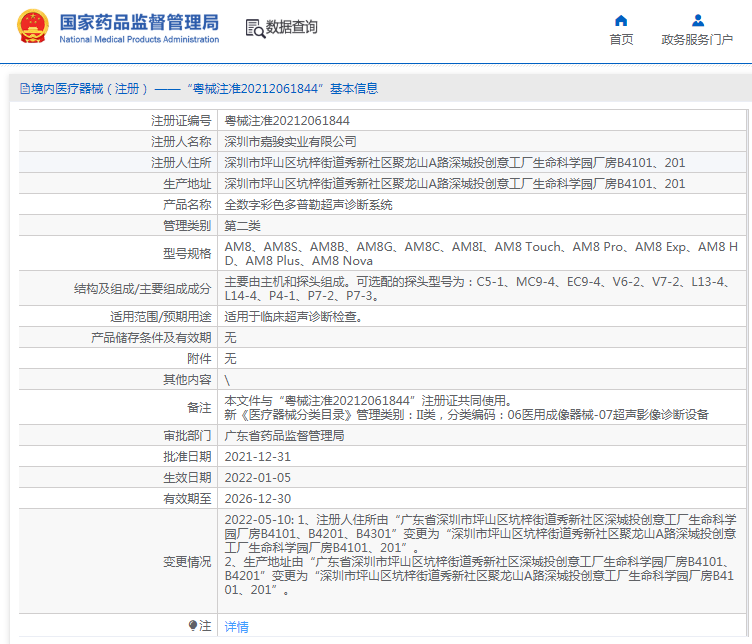Click effective date 2022-01-05
The width and height of the screenshot is (752, 644).
pos(258,478)
